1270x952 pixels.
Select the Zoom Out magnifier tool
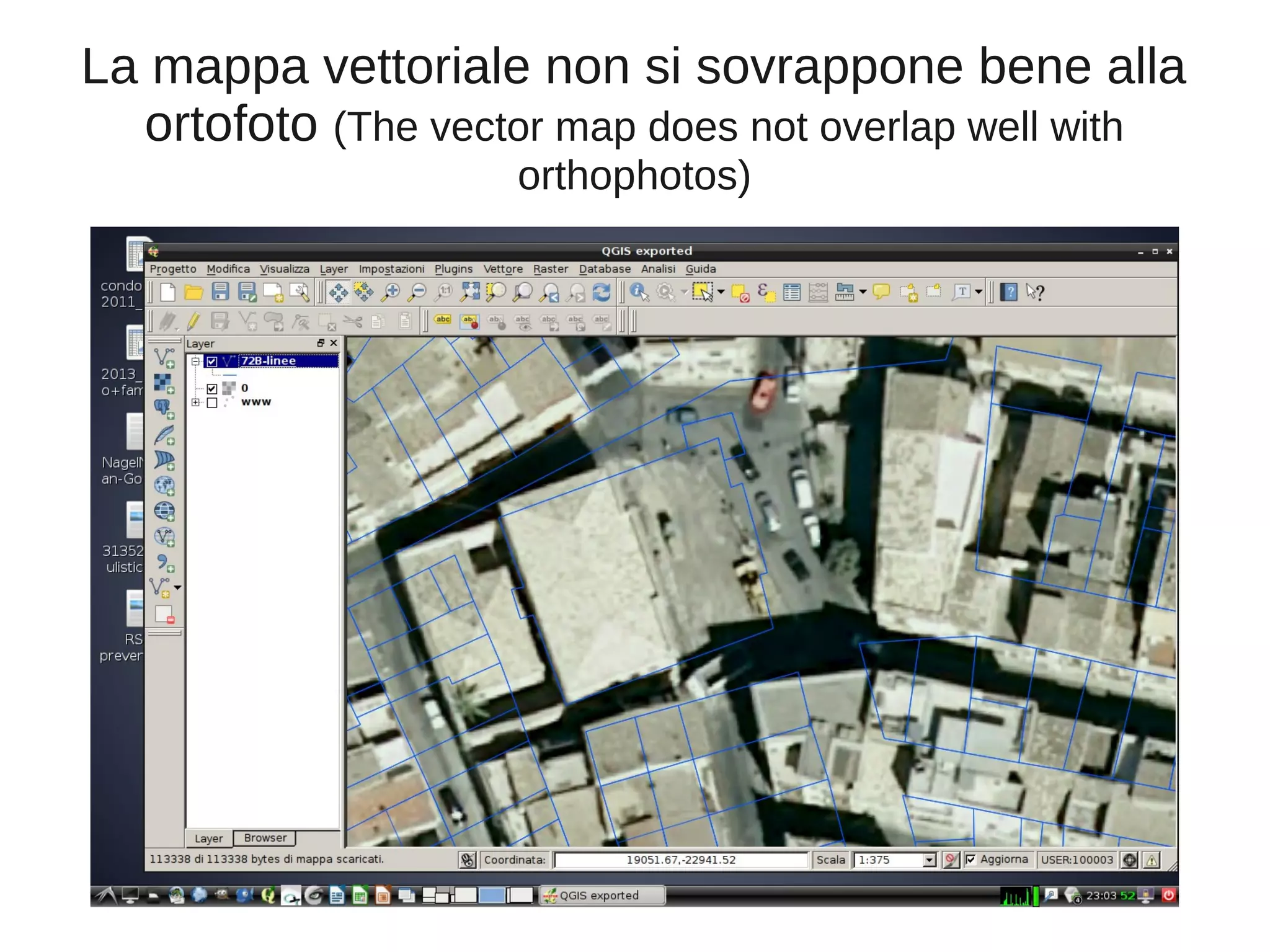(417, 292)
